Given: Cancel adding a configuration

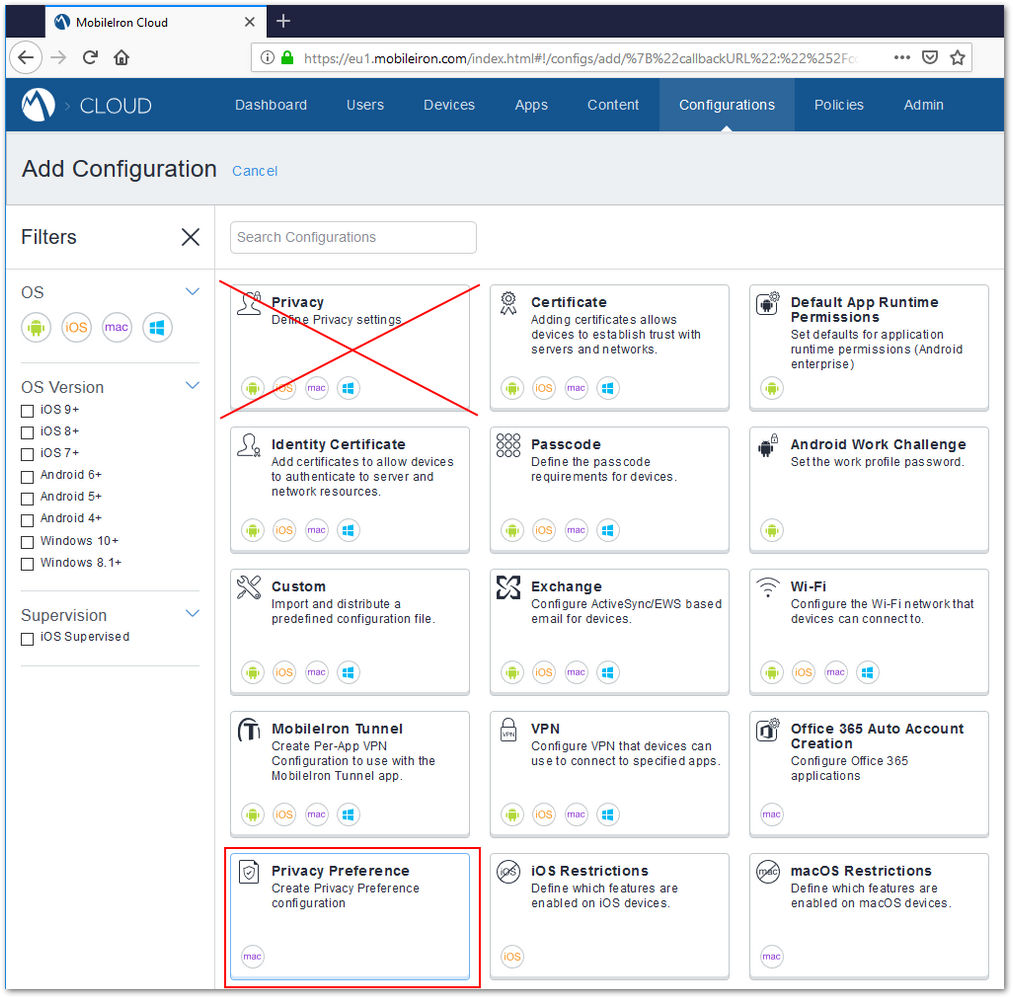Looking at the screenshot, I should pyautogui.click(x=255, y=171).
